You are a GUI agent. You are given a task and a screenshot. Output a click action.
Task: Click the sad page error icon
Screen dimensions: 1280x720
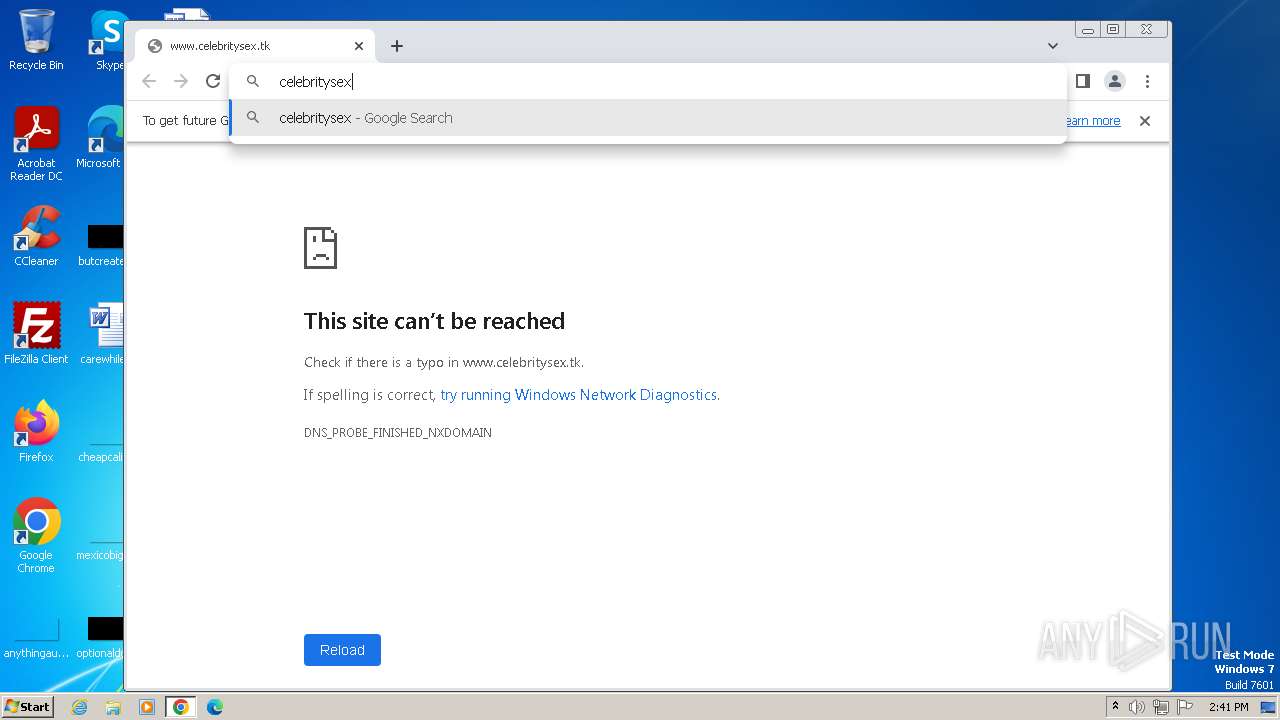[321, 248]
